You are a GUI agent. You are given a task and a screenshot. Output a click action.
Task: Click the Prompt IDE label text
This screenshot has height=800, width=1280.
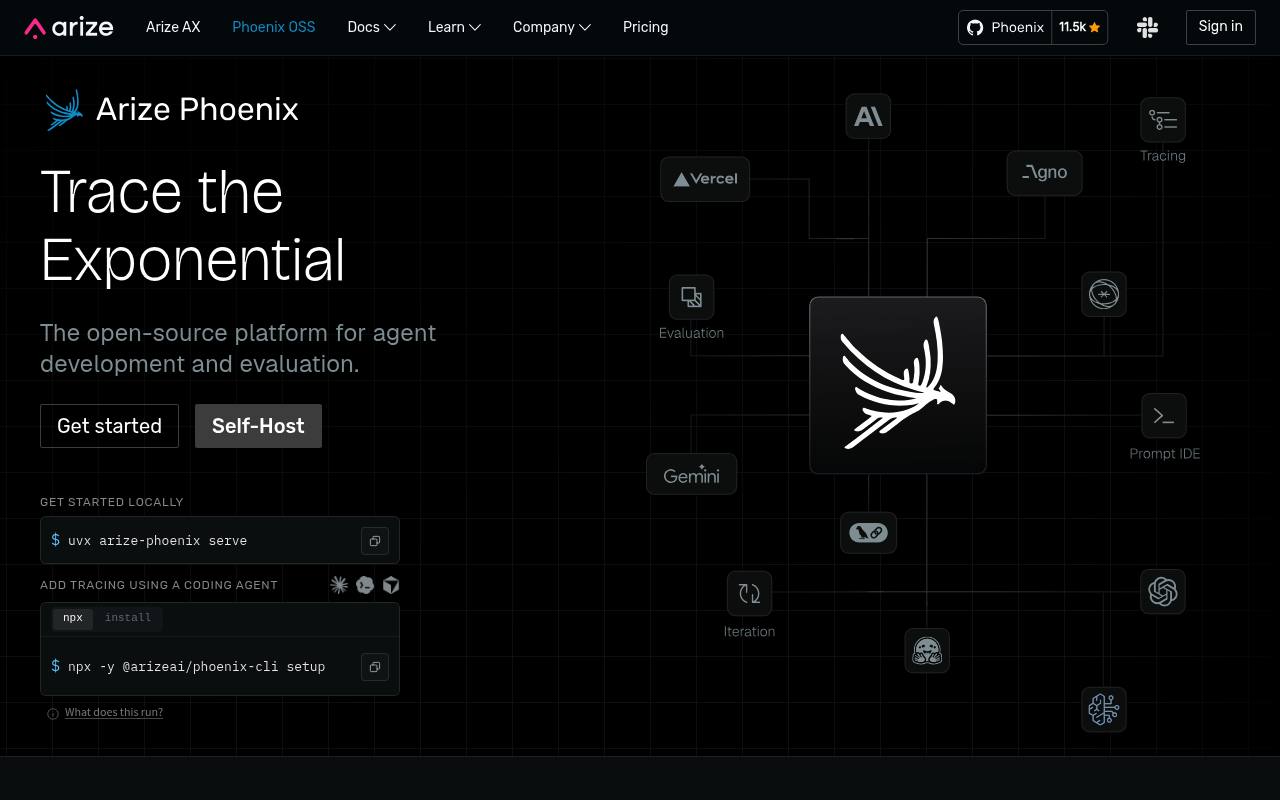coord(1165,454)
